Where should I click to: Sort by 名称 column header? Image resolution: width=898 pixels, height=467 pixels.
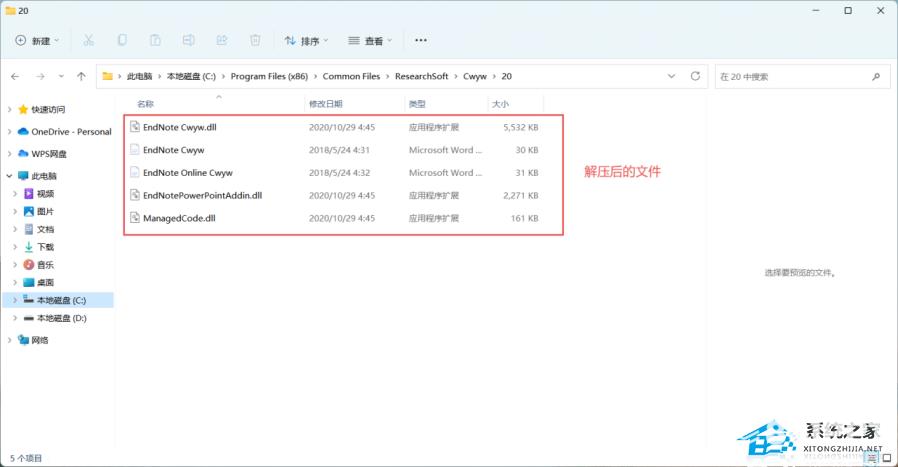click(145, 104)
